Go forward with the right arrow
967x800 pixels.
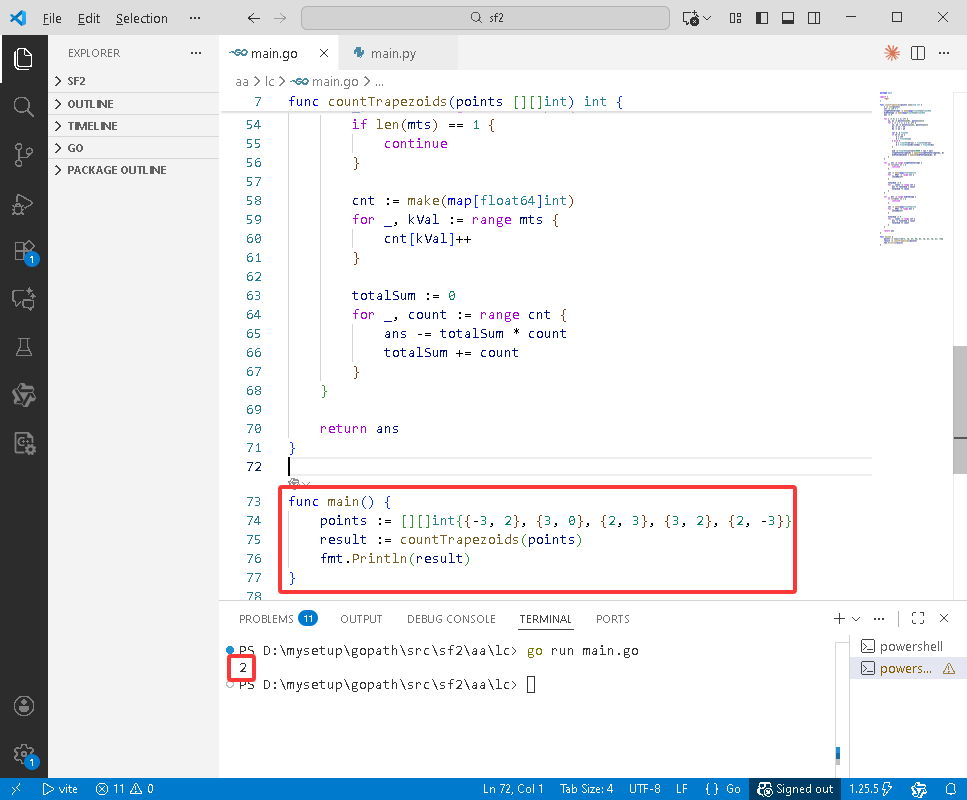coord(280,18)
